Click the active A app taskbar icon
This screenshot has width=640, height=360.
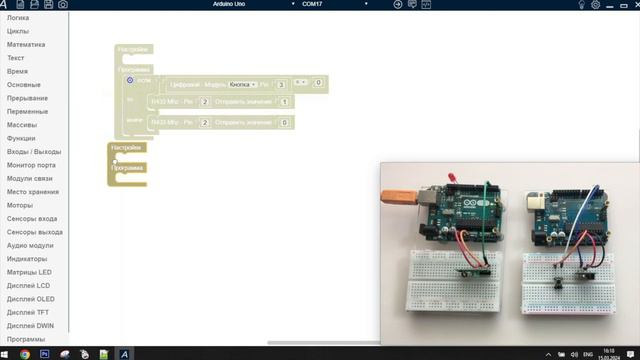coord(124,354)
